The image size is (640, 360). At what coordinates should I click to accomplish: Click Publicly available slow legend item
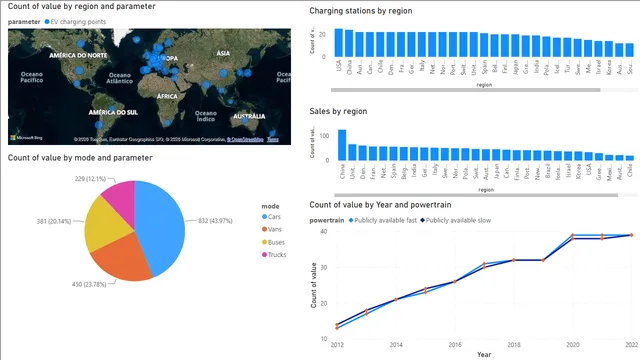[x=456, y=220]
